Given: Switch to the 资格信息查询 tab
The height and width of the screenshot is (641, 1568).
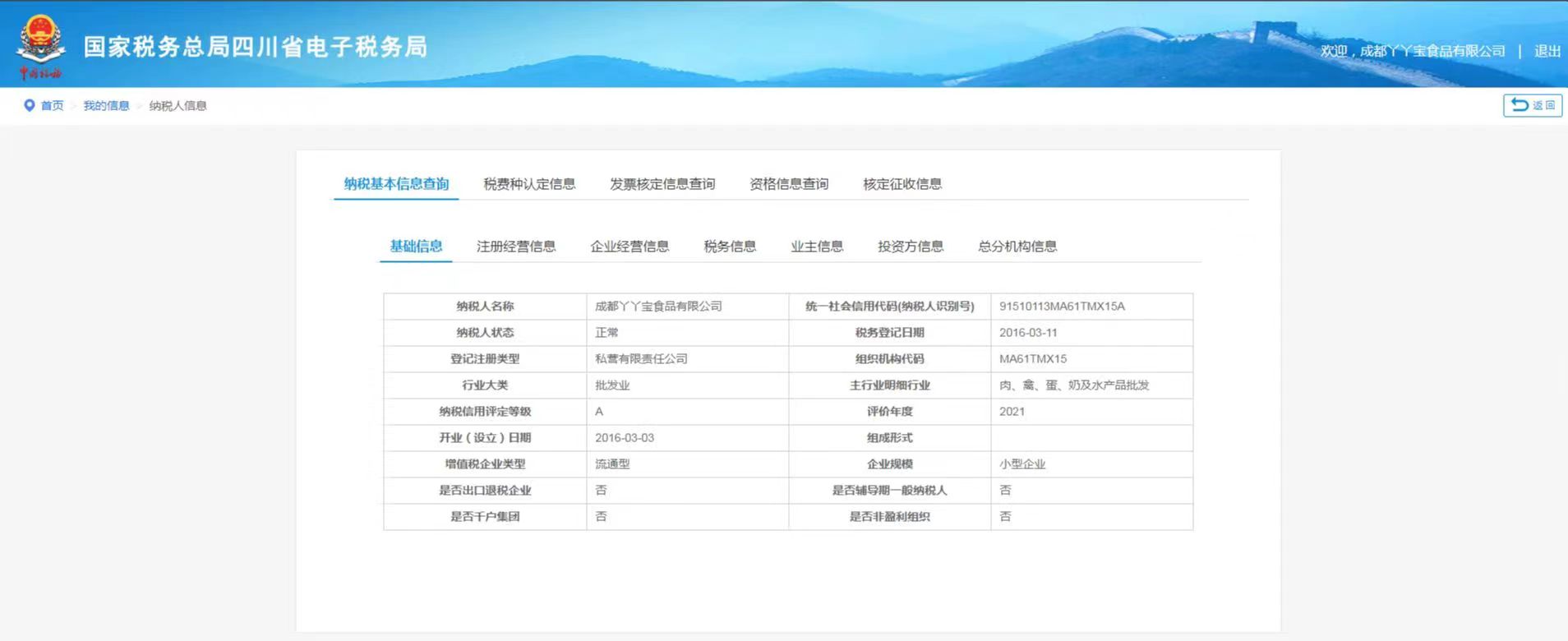Looking at the screenshot, I should click(x=788, y=184).
